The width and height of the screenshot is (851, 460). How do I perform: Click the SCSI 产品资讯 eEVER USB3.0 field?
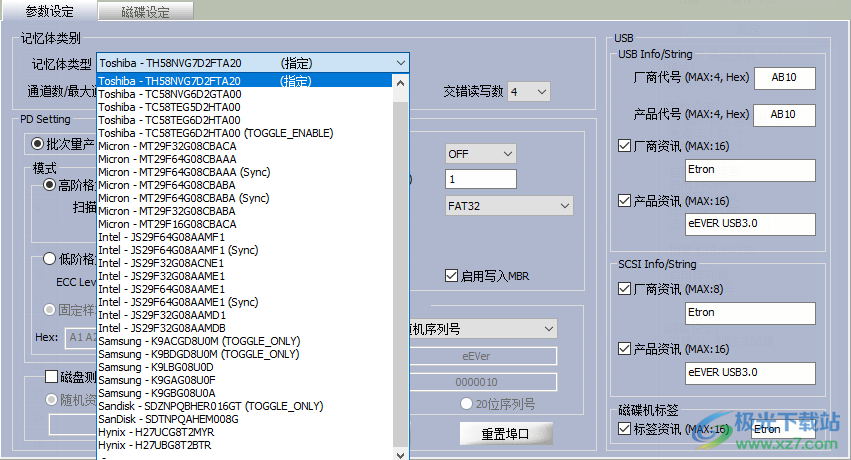click(x=750, y=373)
